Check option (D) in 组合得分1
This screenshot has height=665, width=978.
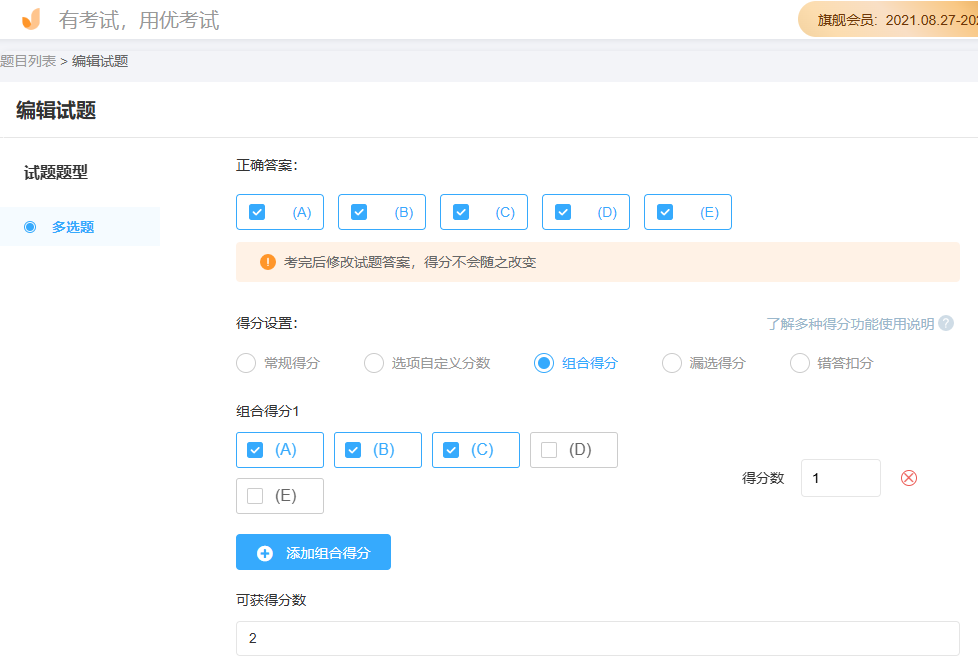547,449
